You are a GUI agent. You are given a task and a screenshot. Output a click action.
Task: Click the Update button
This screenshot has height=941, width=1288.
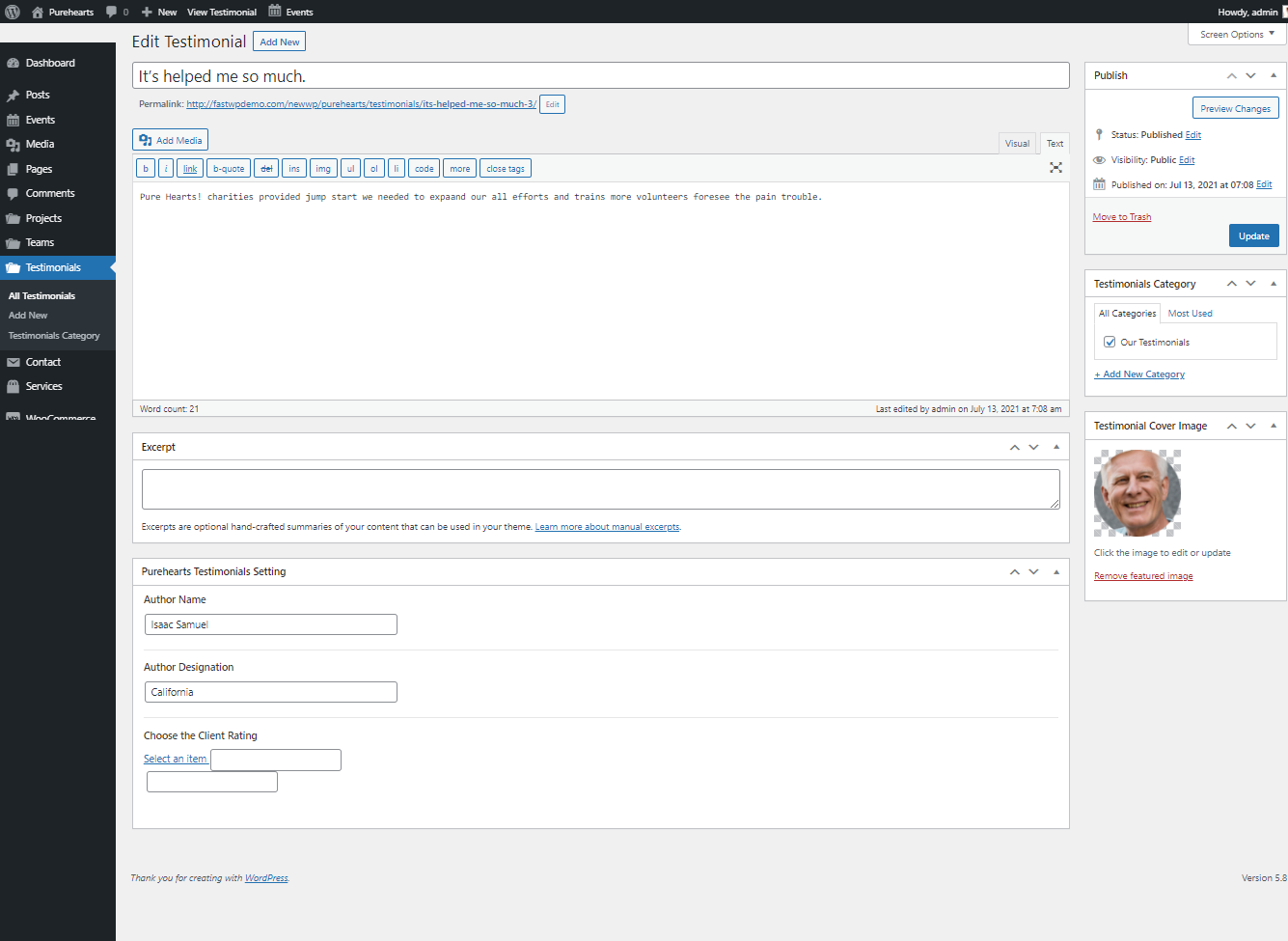[x=1253, y=236]
